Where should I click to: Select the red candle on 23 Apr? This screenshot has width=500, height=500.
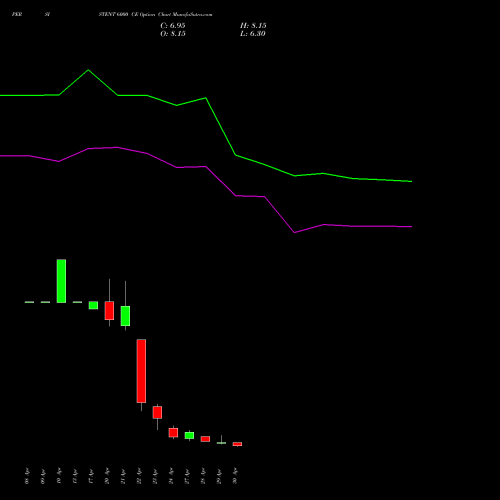[x=157, y=412]
